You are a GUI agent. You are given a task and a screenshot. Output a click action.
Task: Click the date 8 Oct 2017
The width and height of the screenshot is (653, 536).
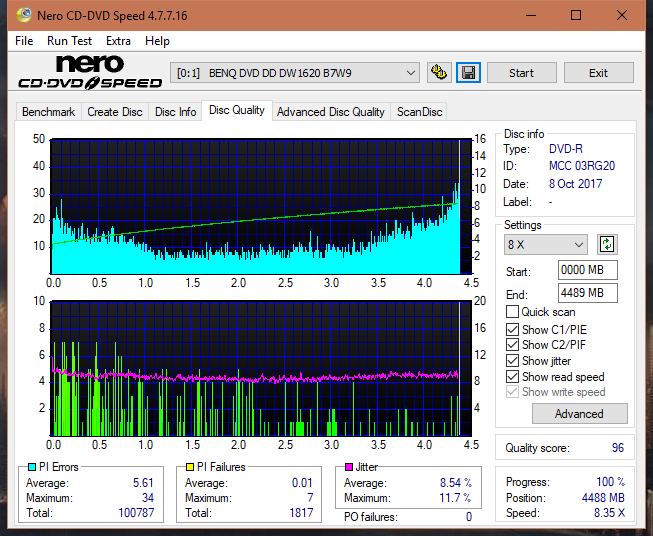pos(576,184)
